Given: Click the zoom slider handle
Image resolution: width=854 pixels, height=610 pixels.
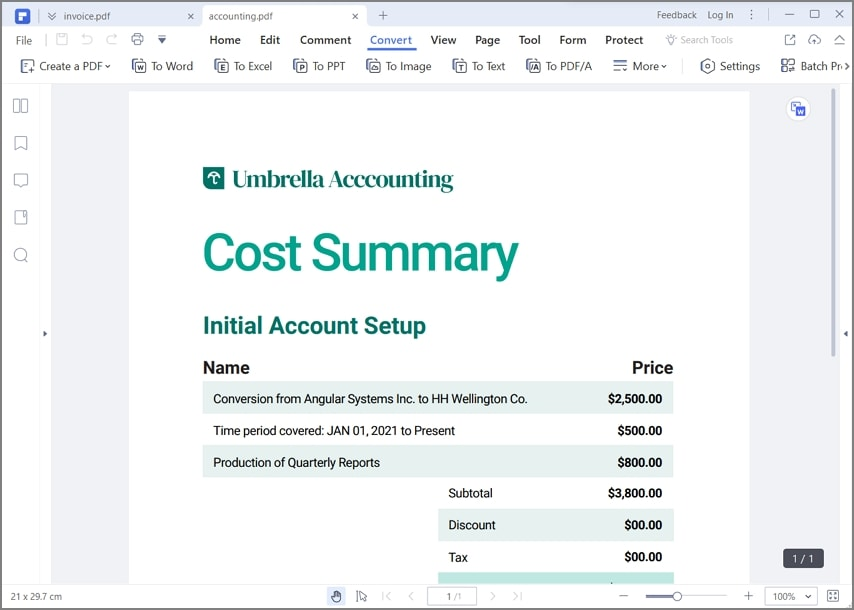Looking at the screenshot, I should pyautogui.click(x=677, y=596).
